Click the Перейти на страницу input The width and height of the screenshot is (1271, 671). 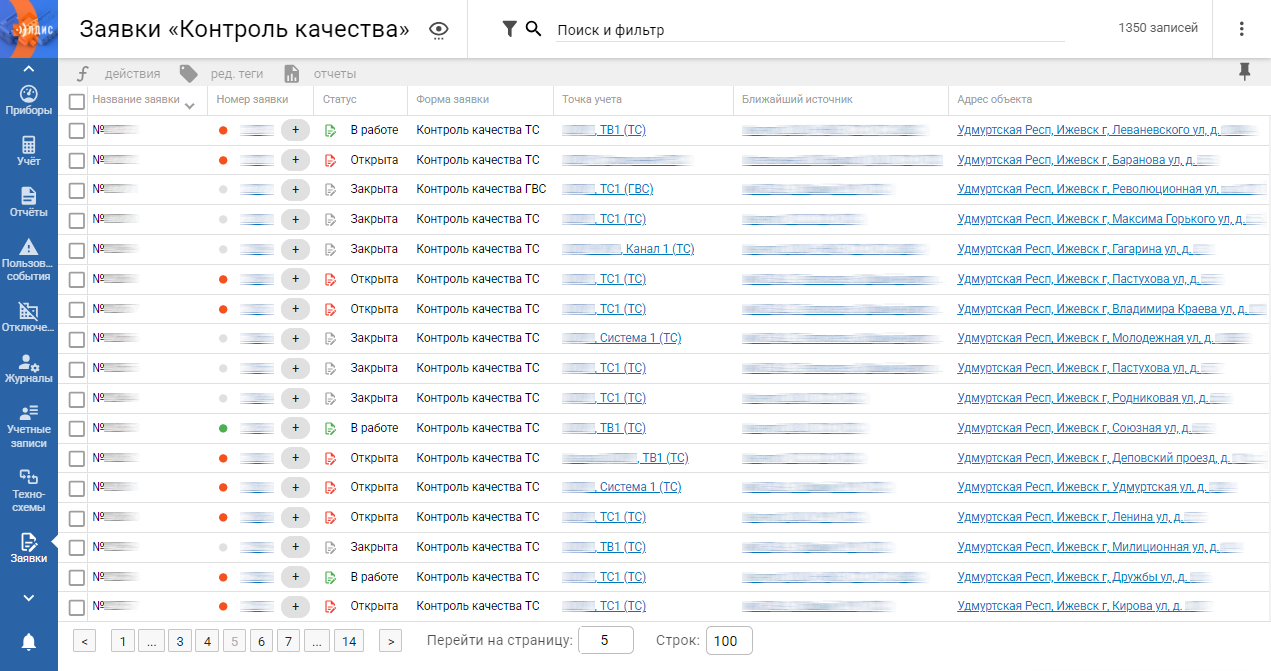coord(605,641)
